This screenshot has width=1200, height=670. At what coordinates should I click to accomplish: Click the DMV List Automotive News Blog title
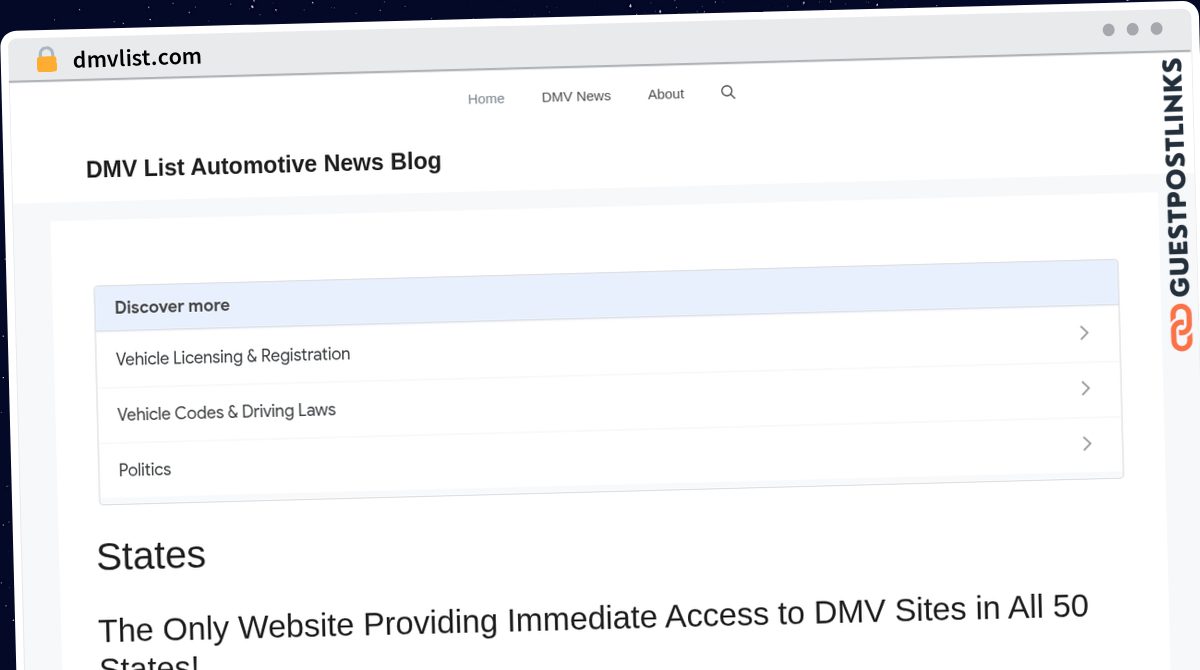tap(264, 165)
